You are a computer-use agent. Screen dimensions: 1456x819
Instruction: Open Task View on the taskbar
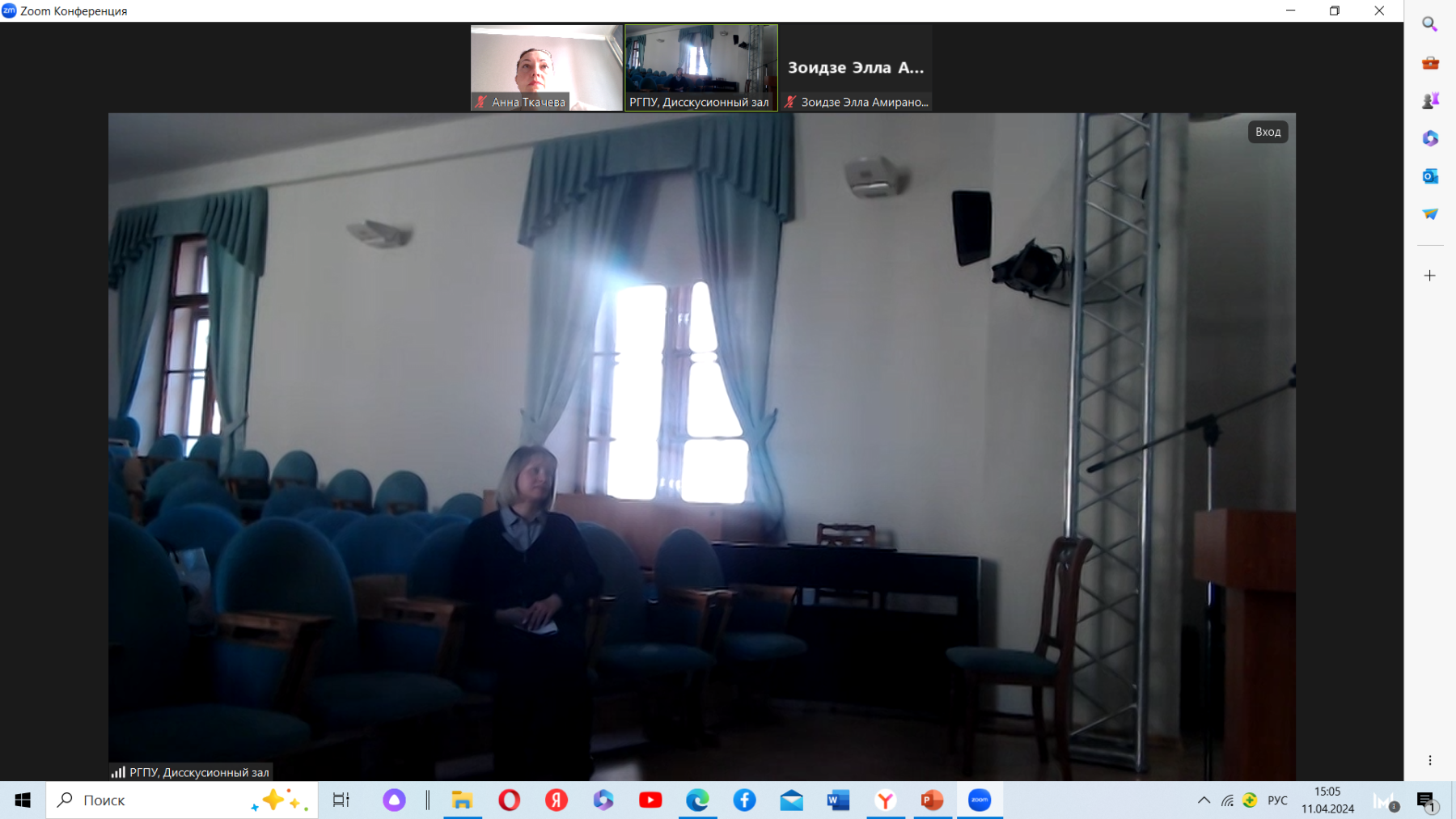pyautogui.click(x=341, y=800)
